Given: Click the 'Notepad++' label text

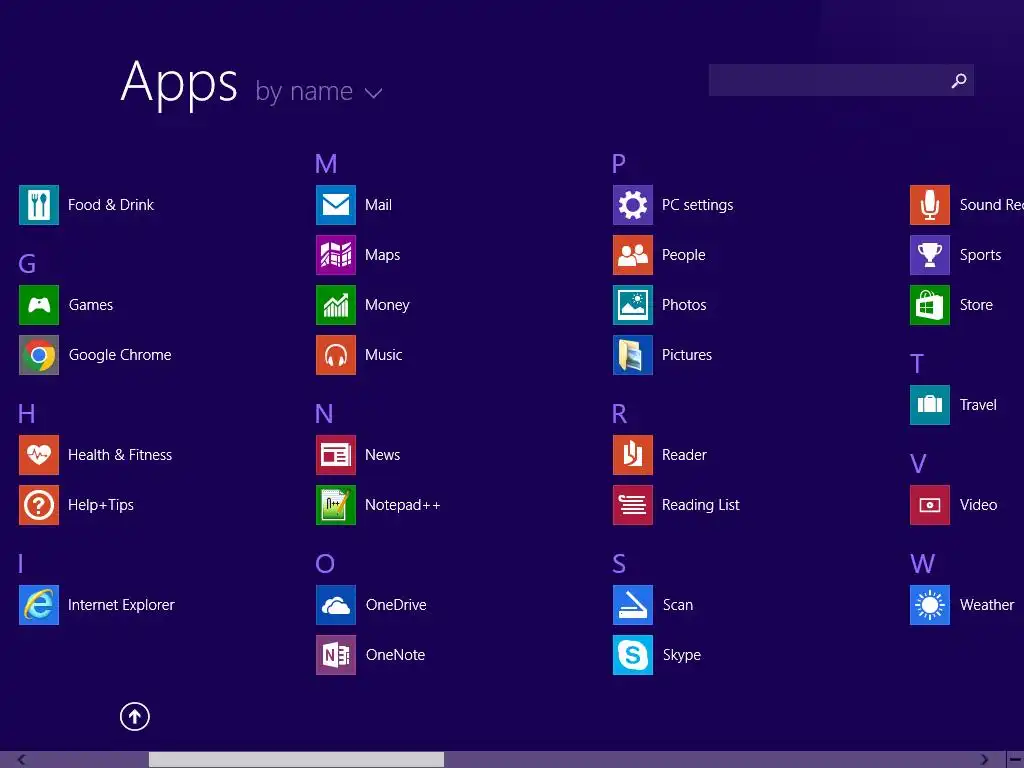Looking at the screenshot, I should click(402, 505).
